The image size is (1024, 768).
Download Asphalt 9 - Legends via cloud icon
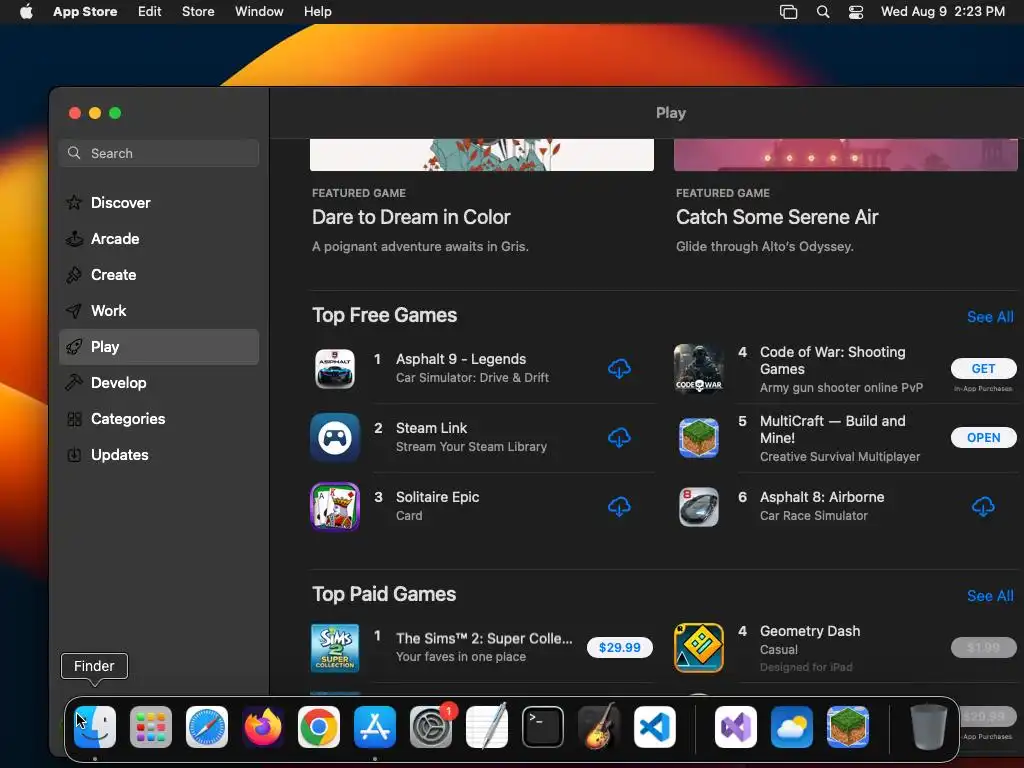click(x=619, y=368)
